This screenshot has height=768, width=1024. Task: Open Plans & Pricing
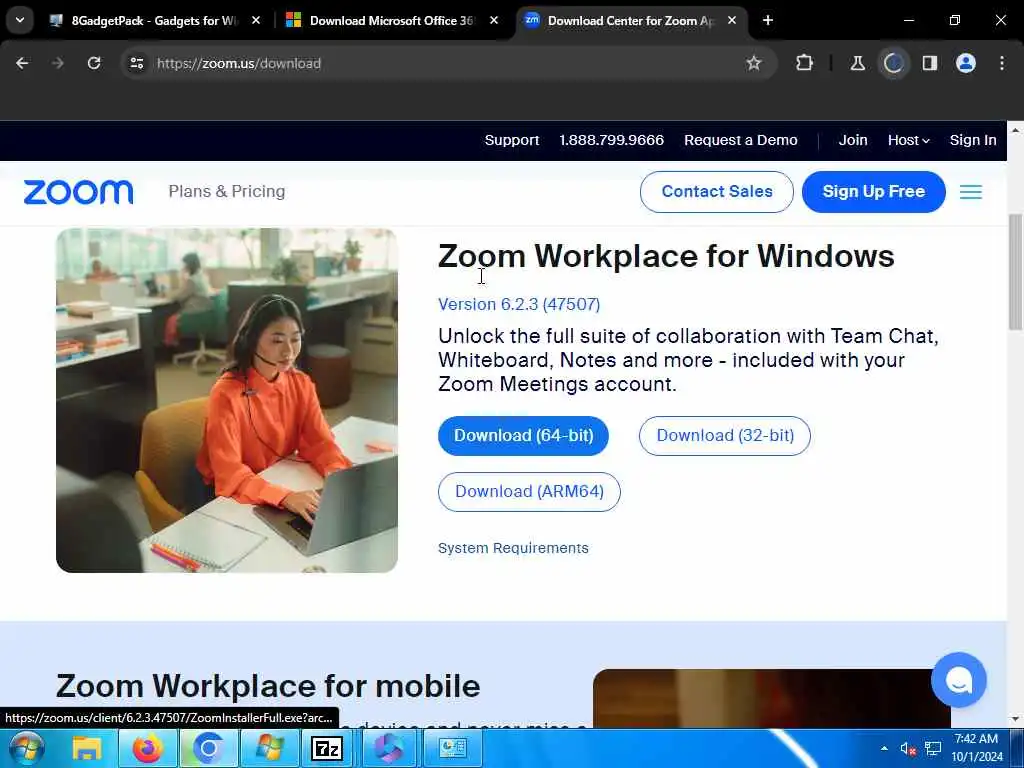[227, 191]
